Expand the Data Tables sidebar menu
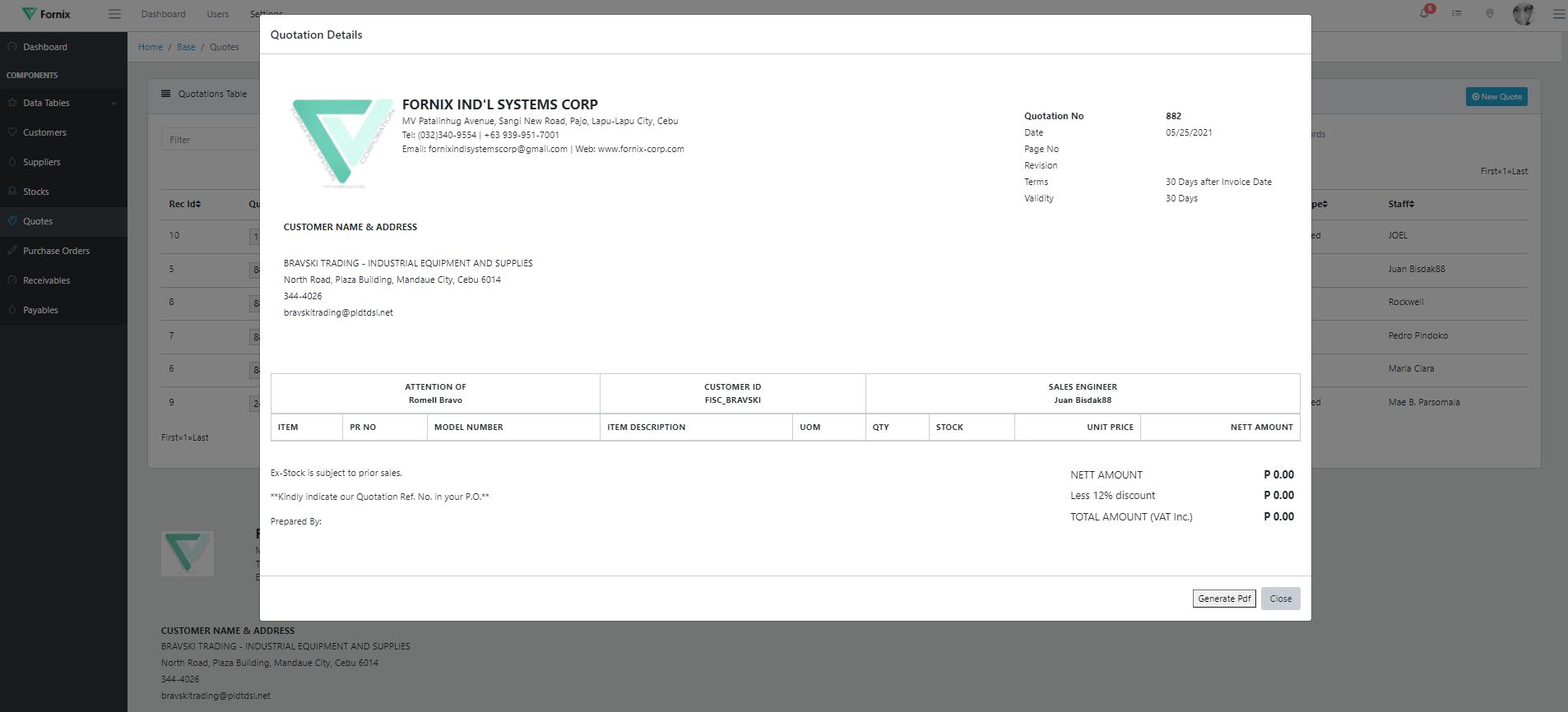 [x=63, y=103]
